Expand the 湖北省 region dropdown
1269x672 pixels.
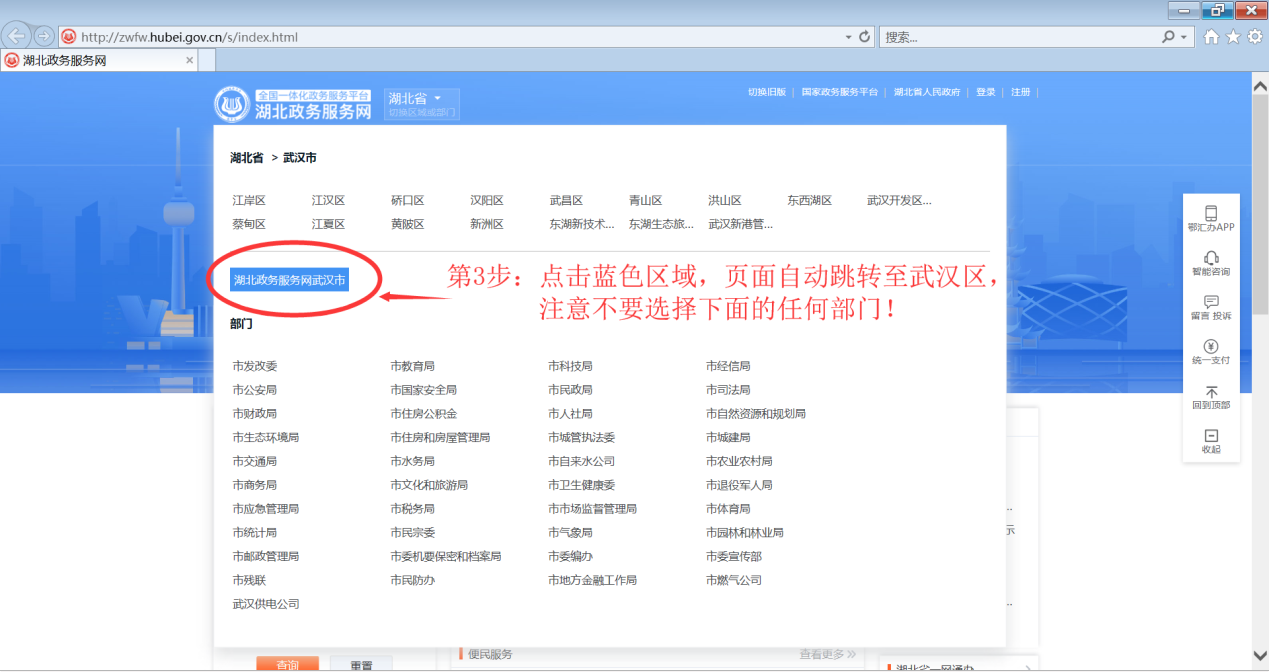point(437,98)
